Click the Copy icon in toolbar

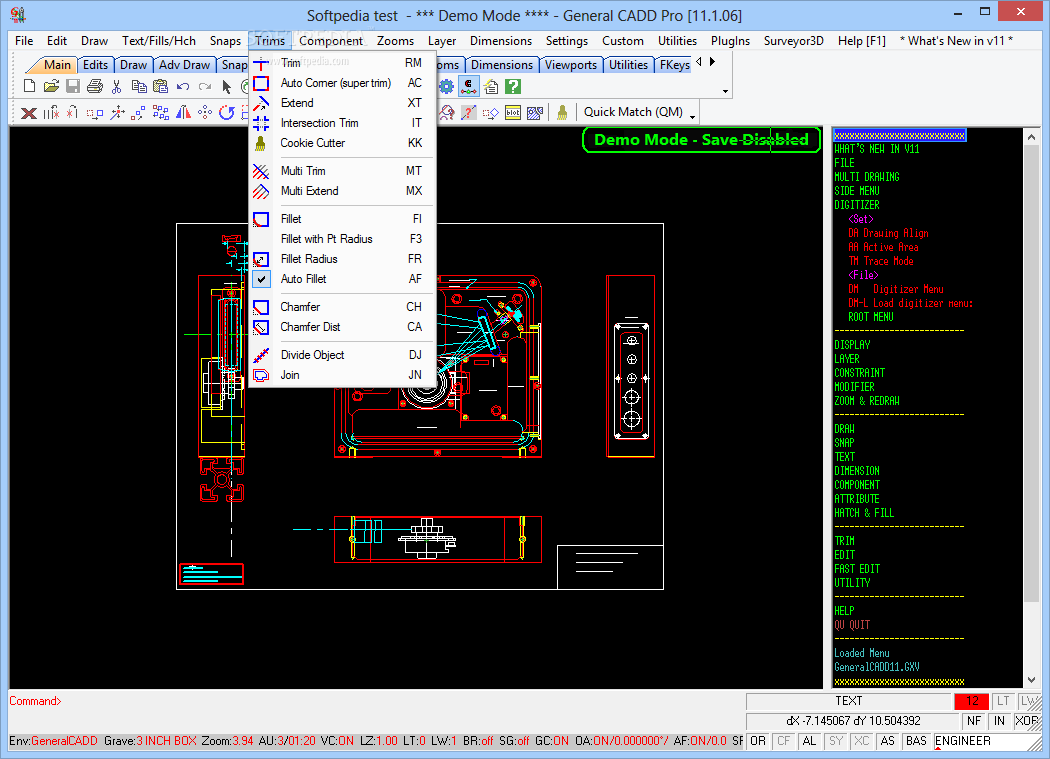pos(139,86)
